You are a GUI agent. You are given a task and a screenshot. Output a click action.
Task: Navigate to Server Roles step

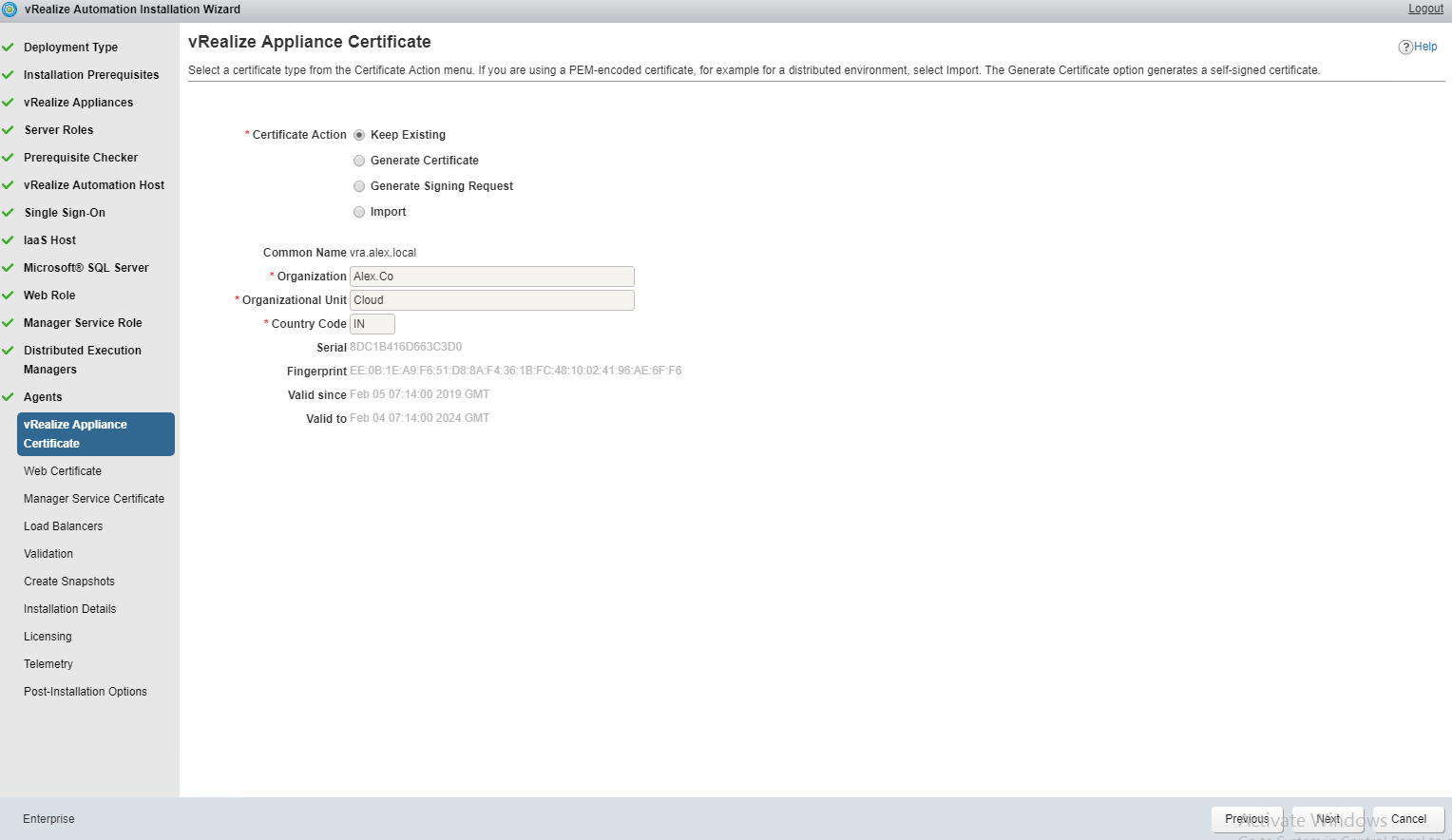coord(59,130)
